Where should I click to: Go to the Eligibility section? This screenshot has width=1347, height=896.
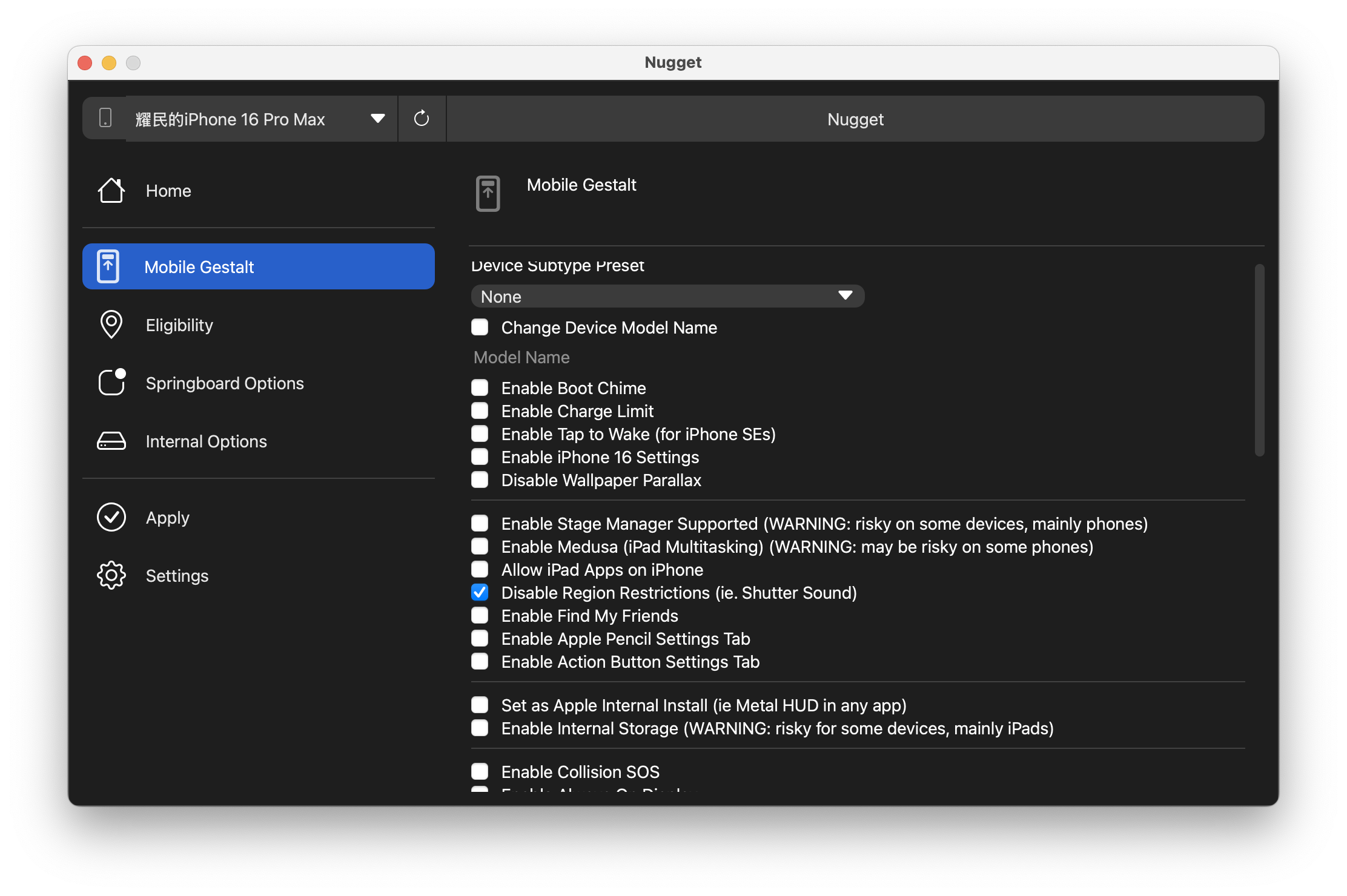(x=258, y=325)
